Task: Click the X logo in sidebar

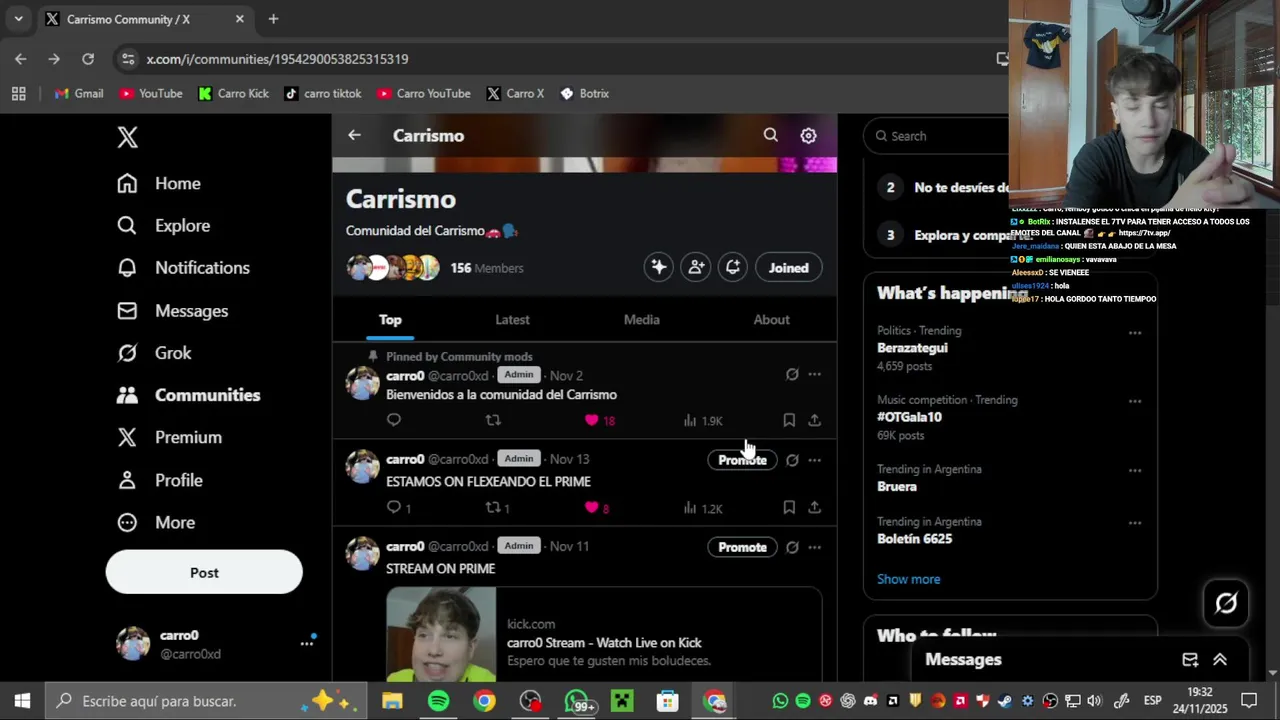Action: point(127,137)
